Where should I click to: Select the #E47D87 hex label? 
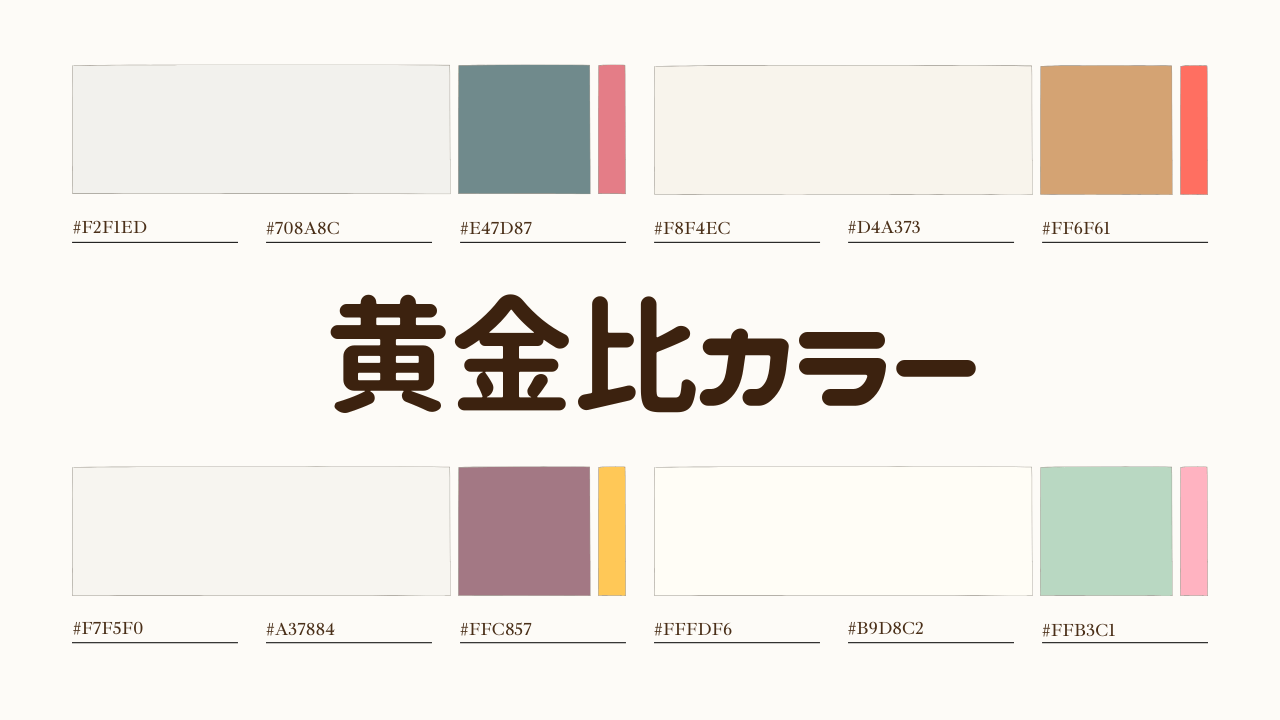coord(496,229)
